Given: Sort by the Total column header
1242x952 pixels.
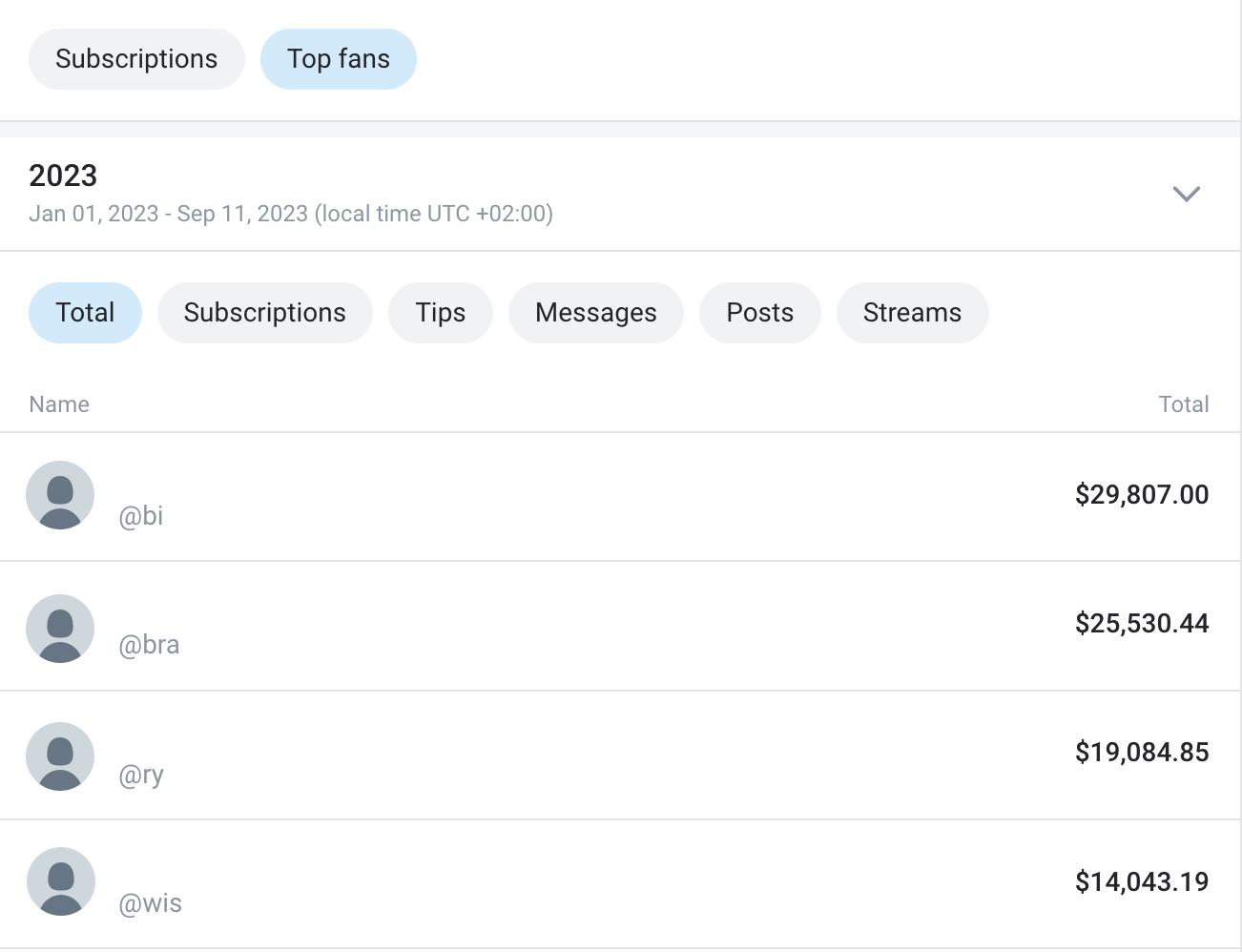Looking at the screenshot, I should 1184,404.
